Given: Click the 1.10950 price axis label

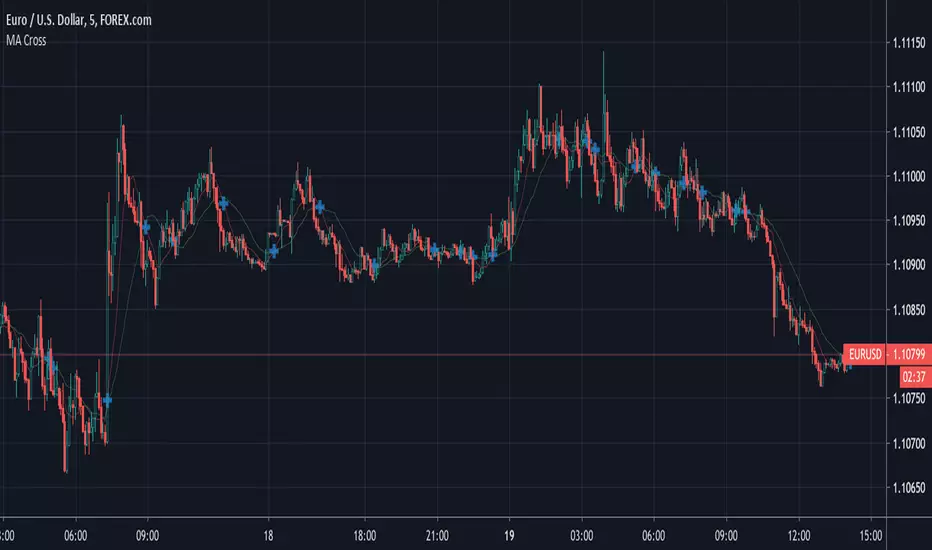Looking at the screenshot, I should (x=909, y=221).
